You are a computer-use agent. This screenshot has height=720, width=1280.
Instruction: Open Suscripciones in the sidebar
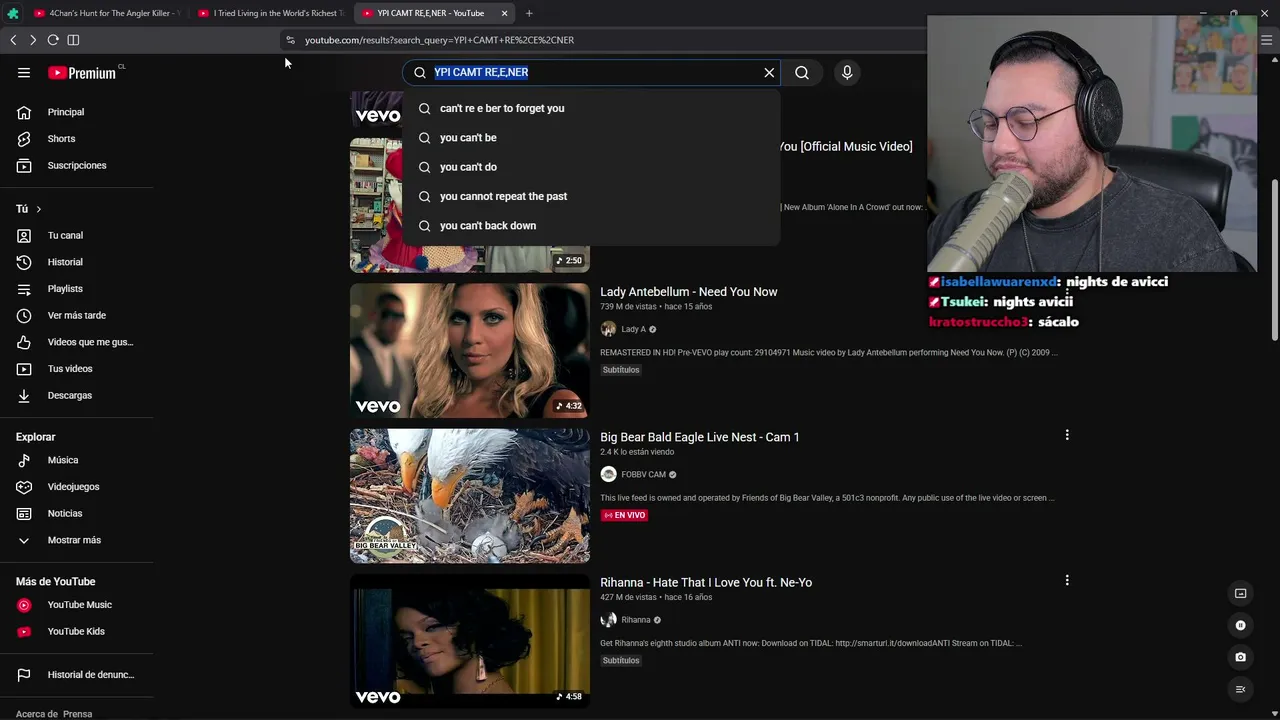click(x=76, y=165)
